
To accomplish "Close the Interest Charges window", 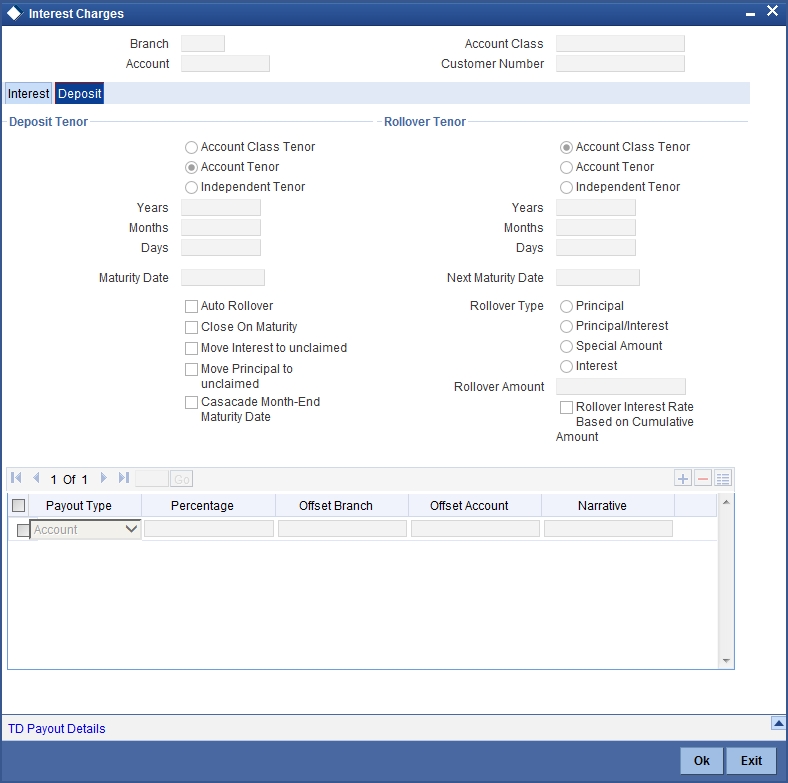I will coord(772,11).
